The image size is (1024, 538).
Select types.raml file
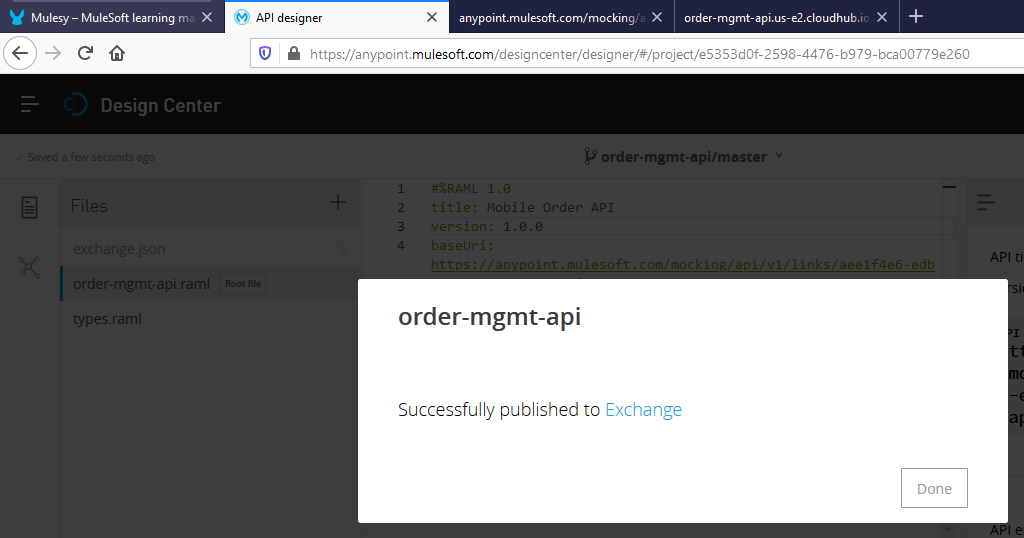click(x=107, y=319)
